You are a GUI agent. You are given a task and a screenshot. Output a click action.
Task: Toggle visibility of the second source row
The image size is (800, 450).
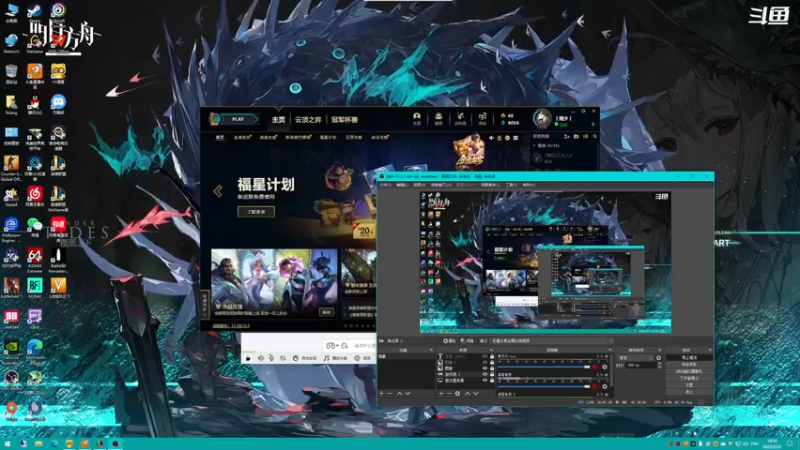485,362
